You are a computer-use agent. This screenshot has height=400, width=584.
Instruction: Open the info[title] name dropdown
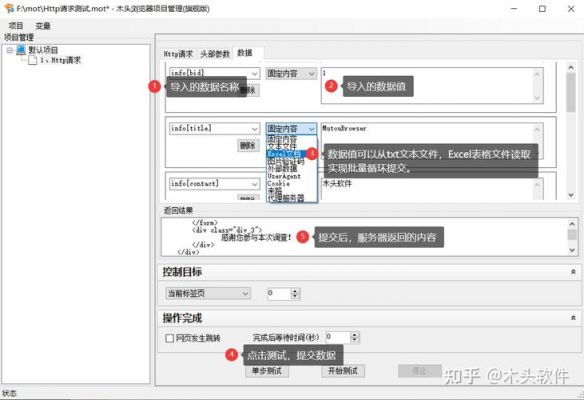[254, 128]
